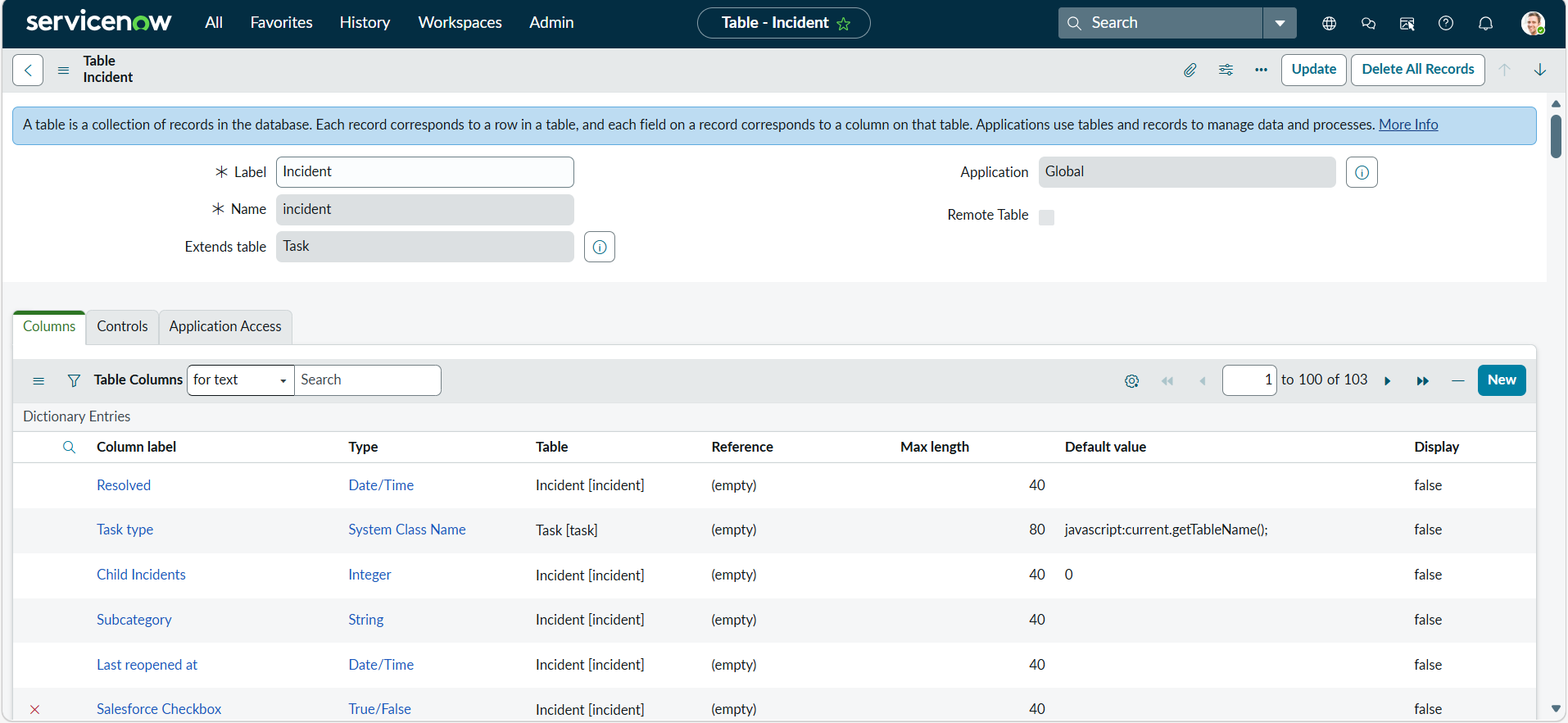Open the form context hamburger menu
The width and height of the screenshot is (1568, 723).
point(63,70)
